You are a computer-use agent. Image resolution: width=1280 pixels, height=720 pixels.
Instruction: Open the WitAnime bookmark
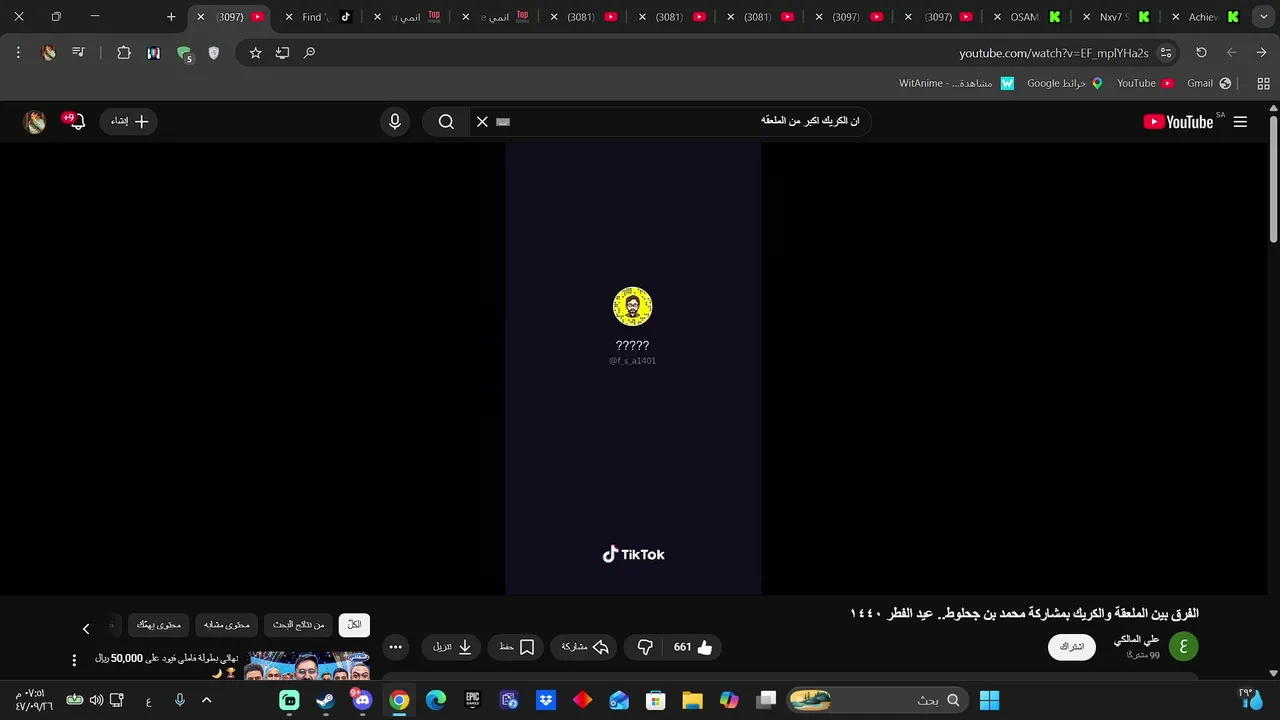[x=956, y=83]
